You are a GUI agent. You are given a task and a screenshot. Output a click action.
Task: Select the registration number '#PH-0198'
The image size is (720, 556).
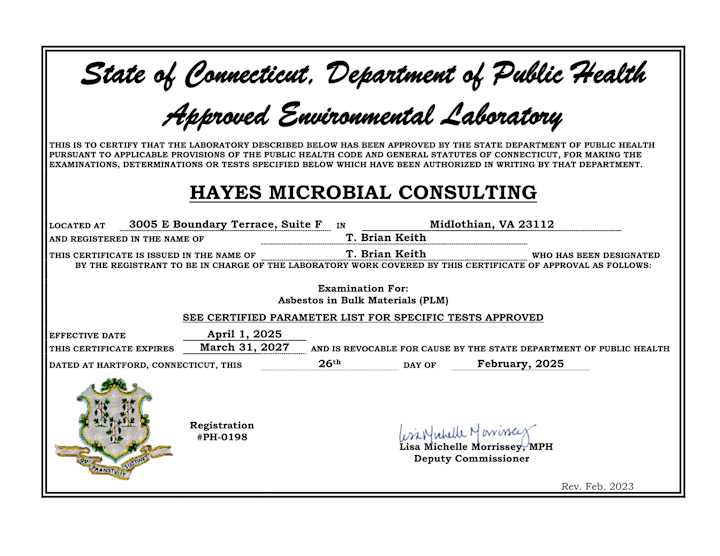(x=222, y=437)
